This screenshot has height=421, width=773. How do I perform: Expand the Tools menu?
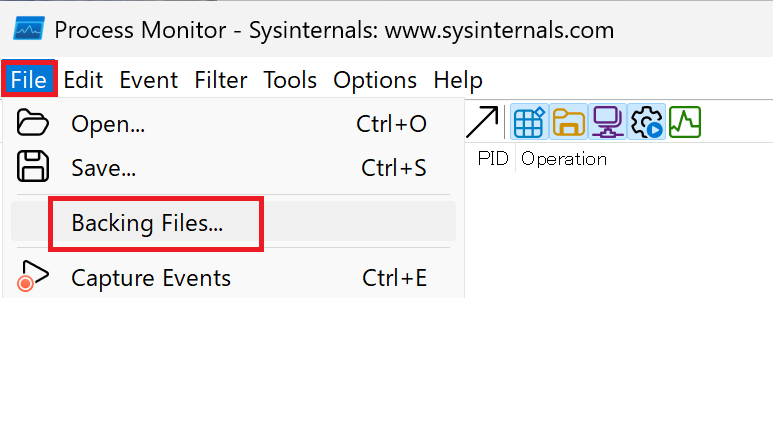290,79
